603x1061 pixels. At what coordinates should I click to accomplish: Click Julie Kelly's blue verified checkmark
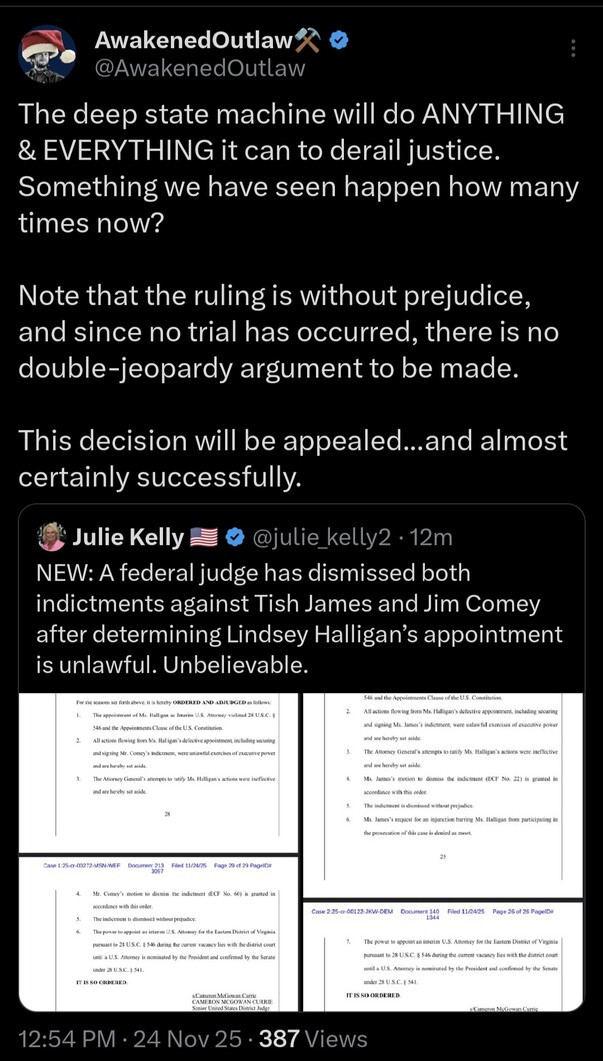(235, 538)
